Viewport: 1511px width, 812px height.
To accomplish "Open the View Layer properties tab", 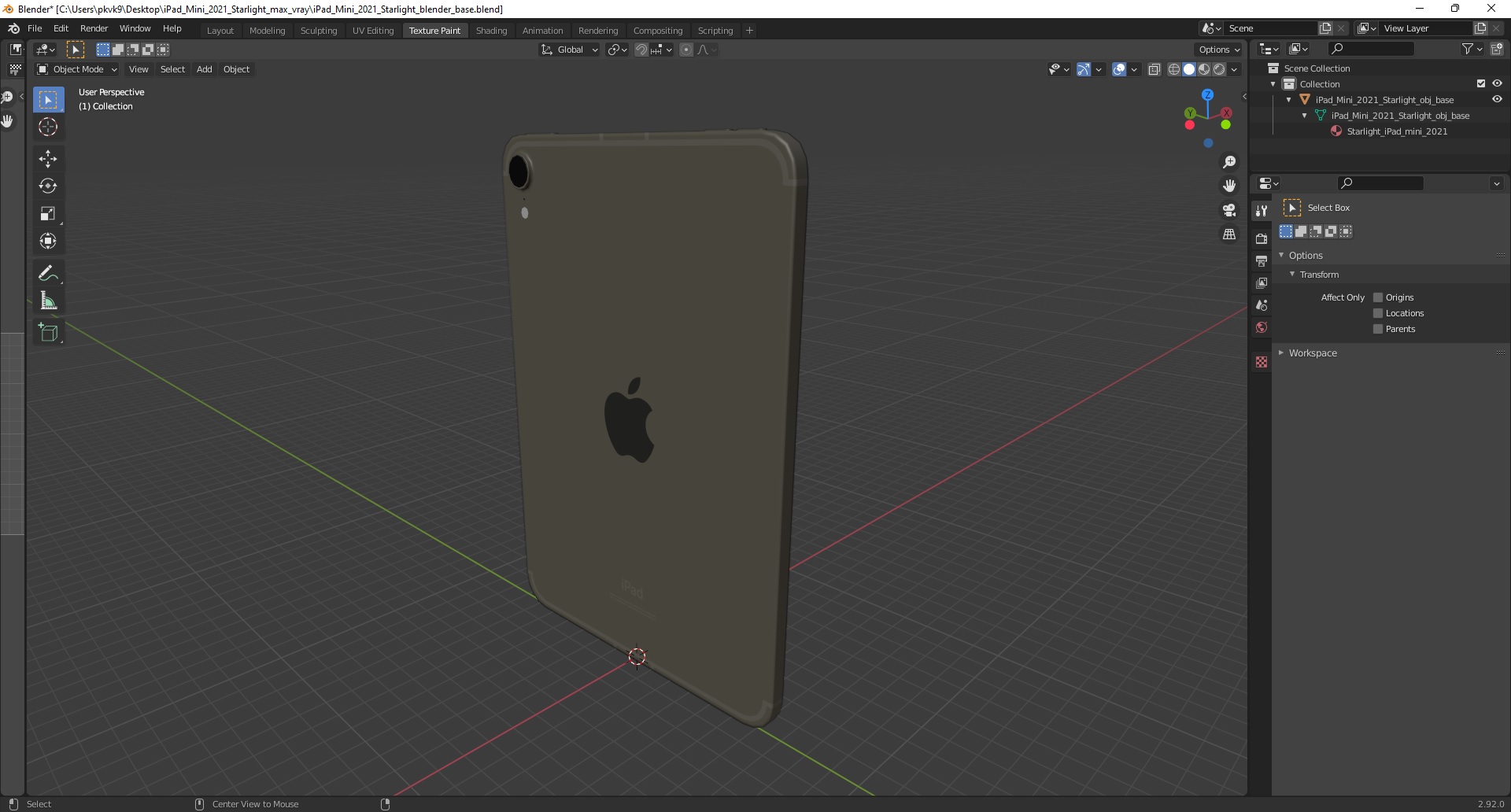I will [1262, 282].
